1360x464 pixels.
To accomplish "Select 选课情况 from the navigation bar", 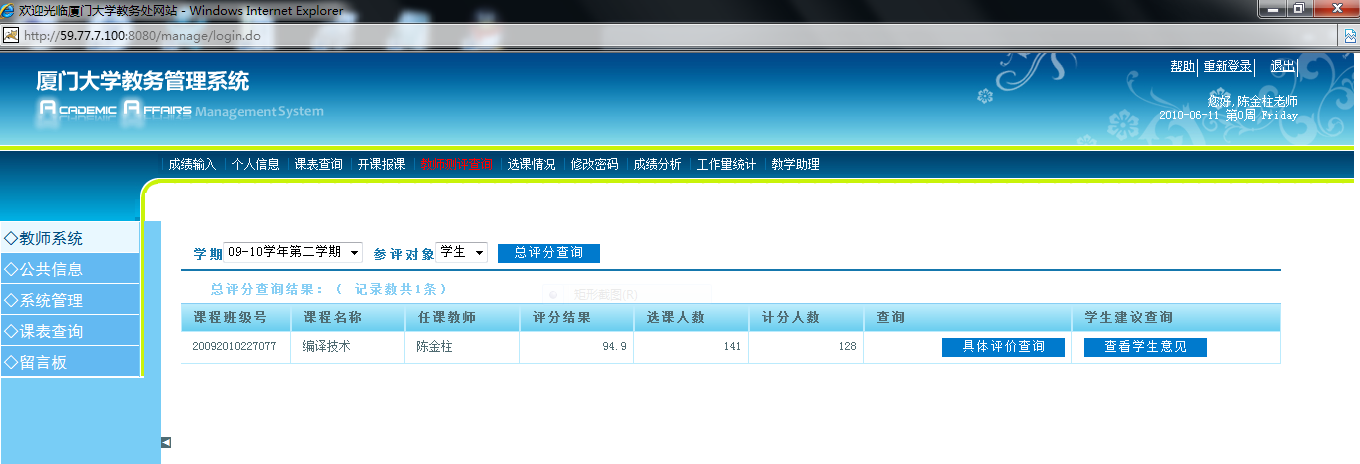I will [x=531, y=164].
